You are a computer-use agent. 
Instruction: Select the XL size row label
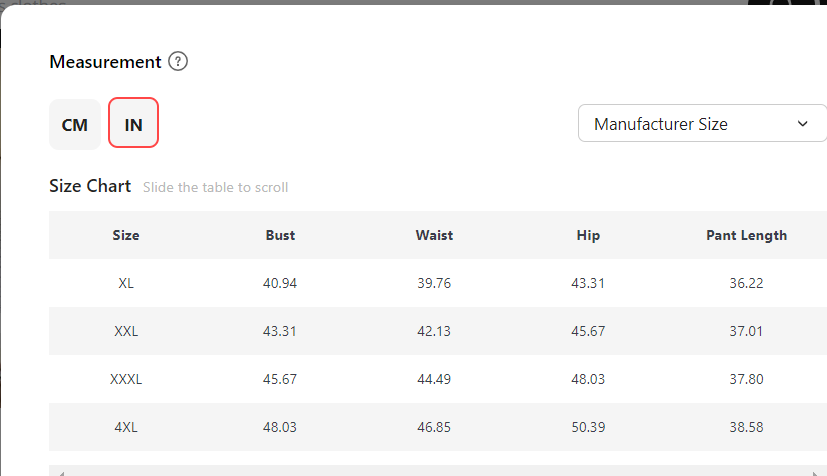pyautogui.click(x=126, y=283)
